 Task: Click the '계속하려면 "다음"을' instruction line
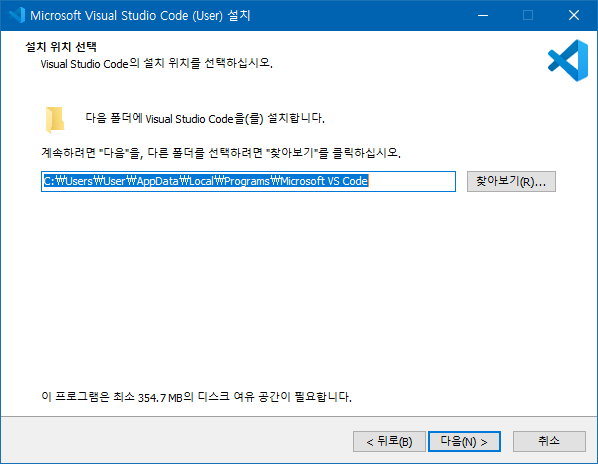(221, 153)
